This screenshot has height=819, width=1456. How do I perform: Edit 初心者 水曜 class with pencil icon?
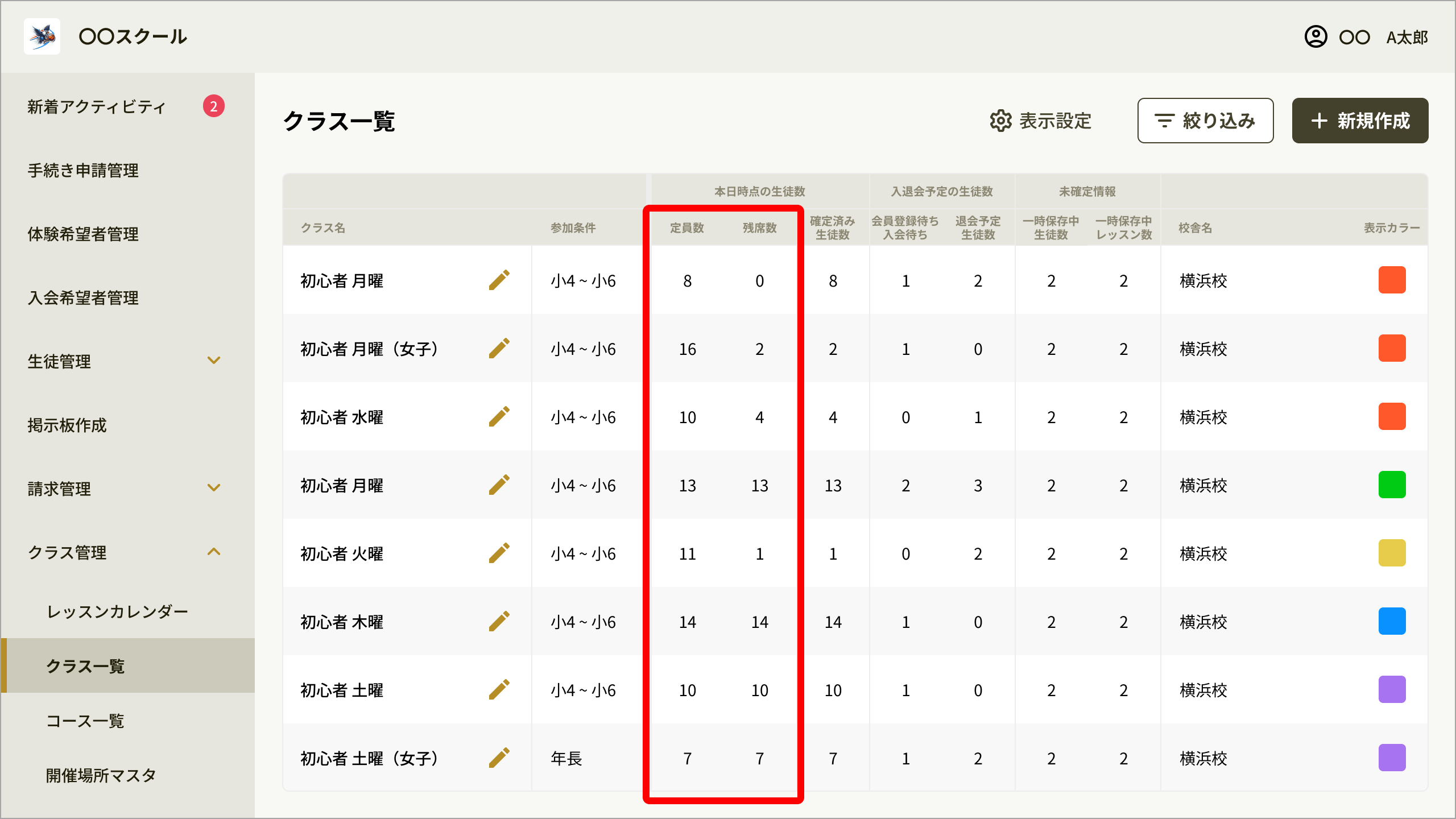499,417
